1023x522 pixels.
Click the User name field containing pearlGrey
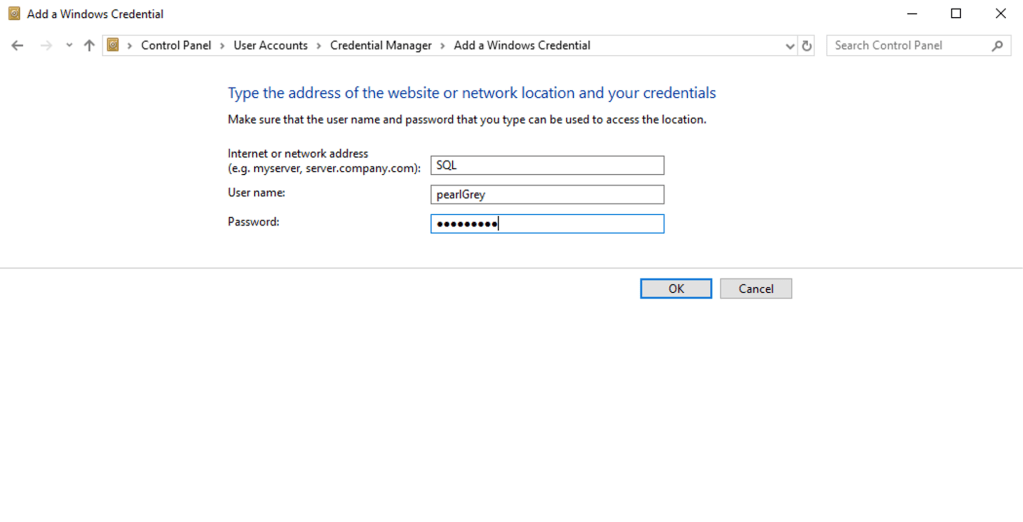pos(547,195)
